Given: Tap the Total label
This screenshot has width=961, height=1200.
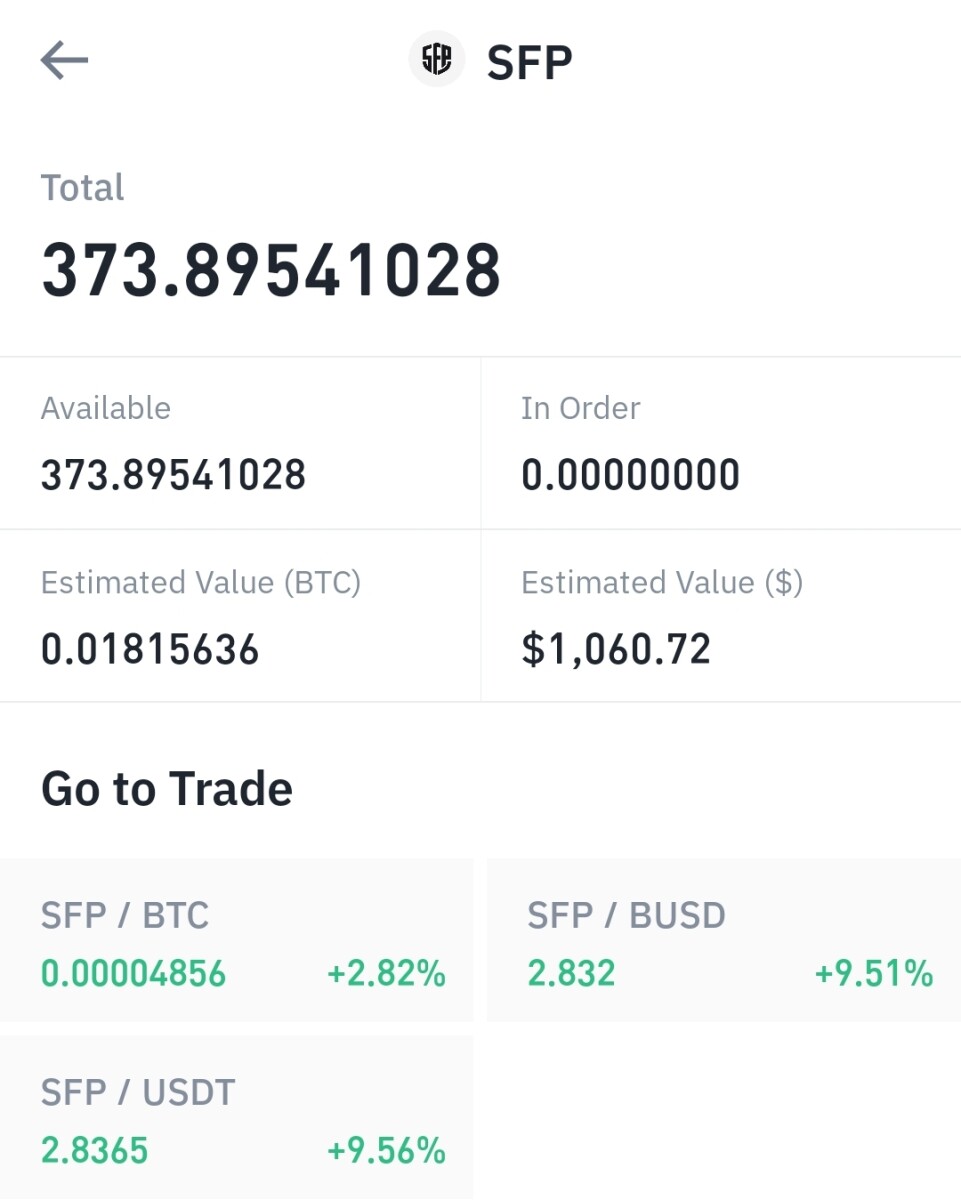Looking at the screenshot, I should pos(83,188).
